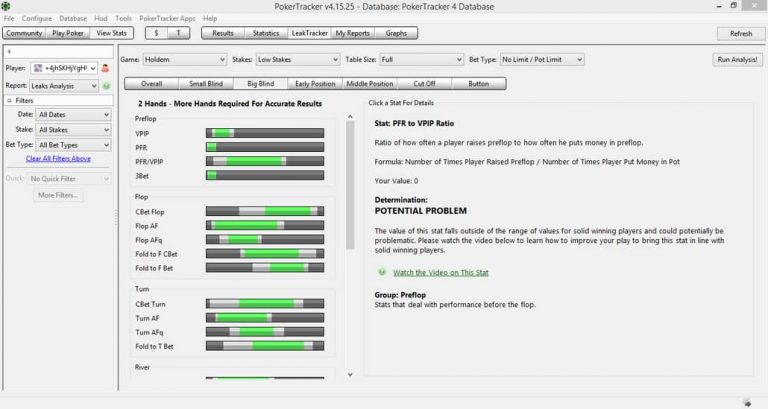768x409 pixels.
Task: Expand the Stakes dropdown set to Low Stakes
Action: tap(297, 59)
